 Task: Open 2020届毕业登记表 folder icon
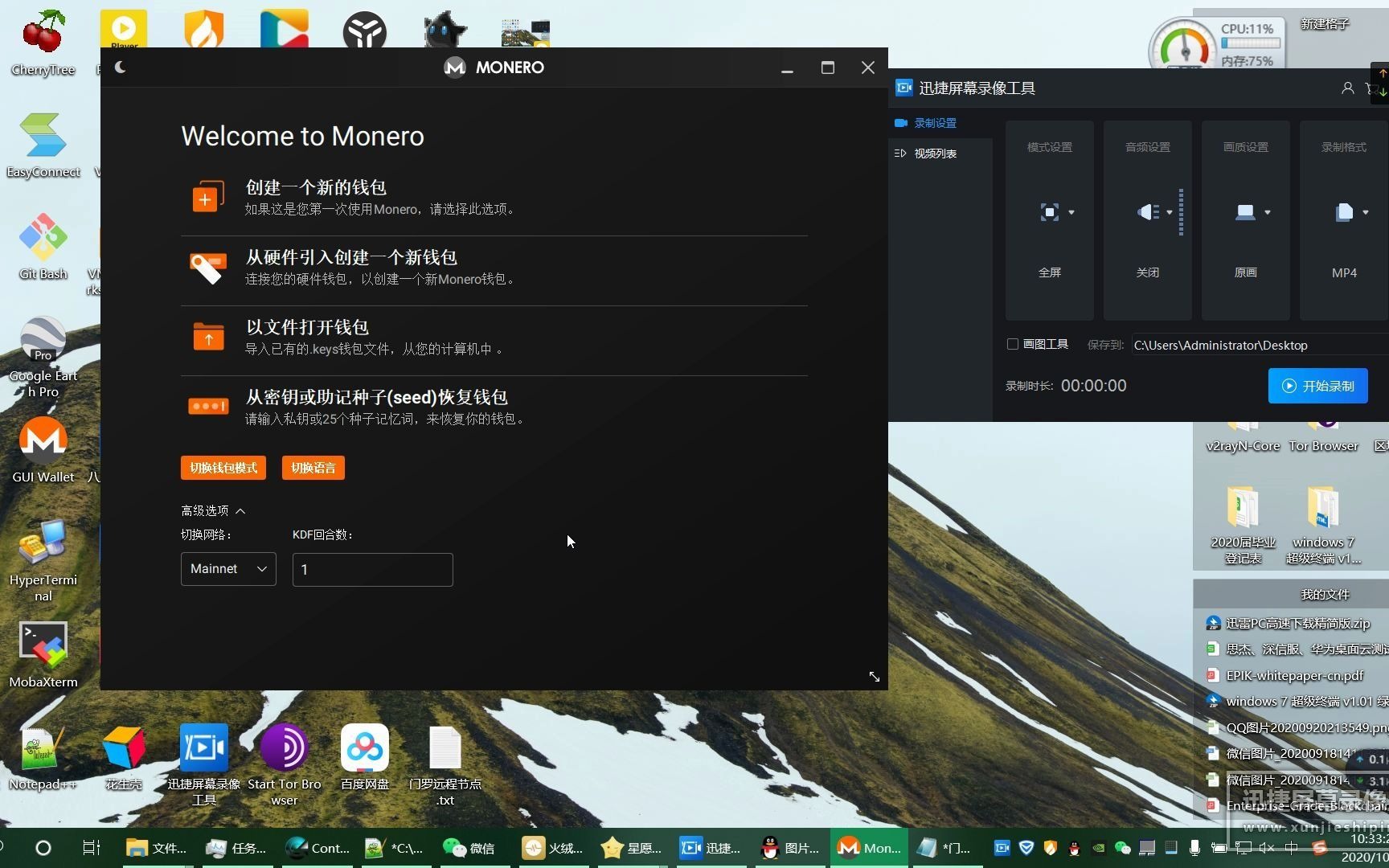click(x=1243, y=525)
